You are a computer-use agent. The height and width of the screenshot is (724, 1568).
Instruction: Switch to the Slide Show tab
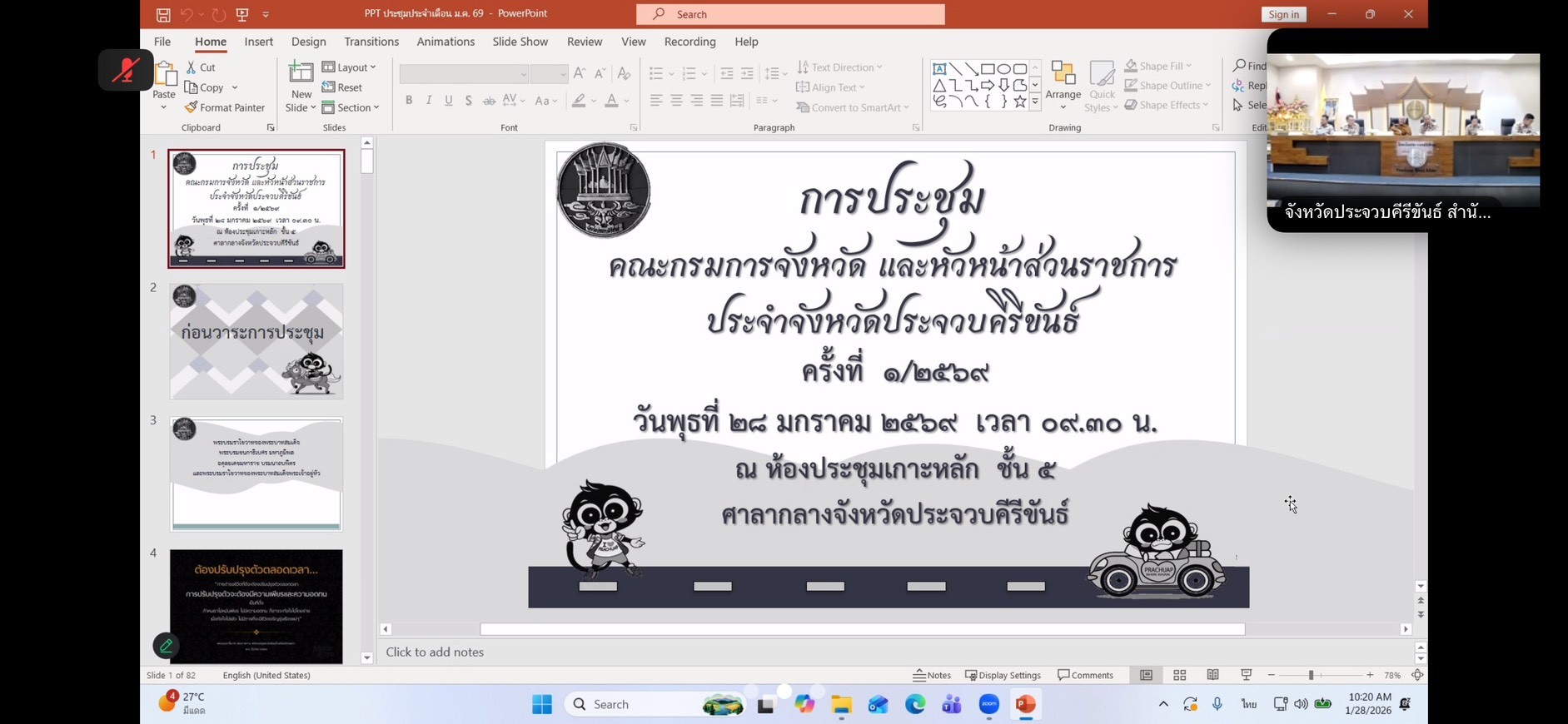(520, 42)
